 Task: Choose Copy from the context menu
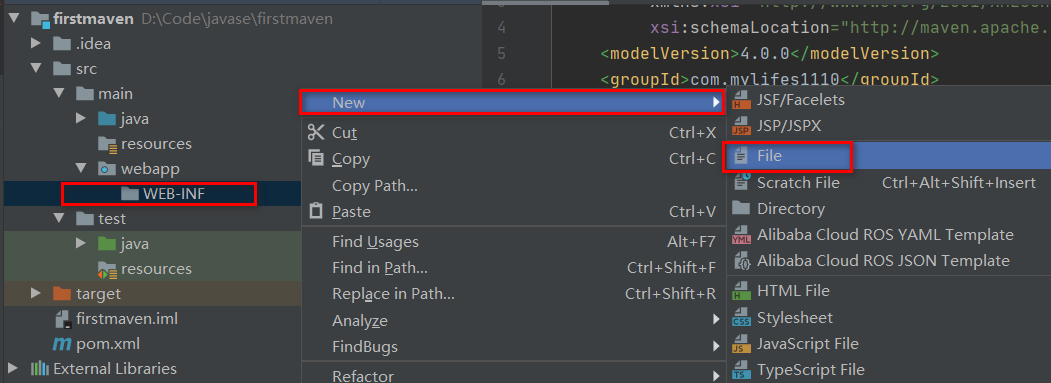[x=513, y=158]
